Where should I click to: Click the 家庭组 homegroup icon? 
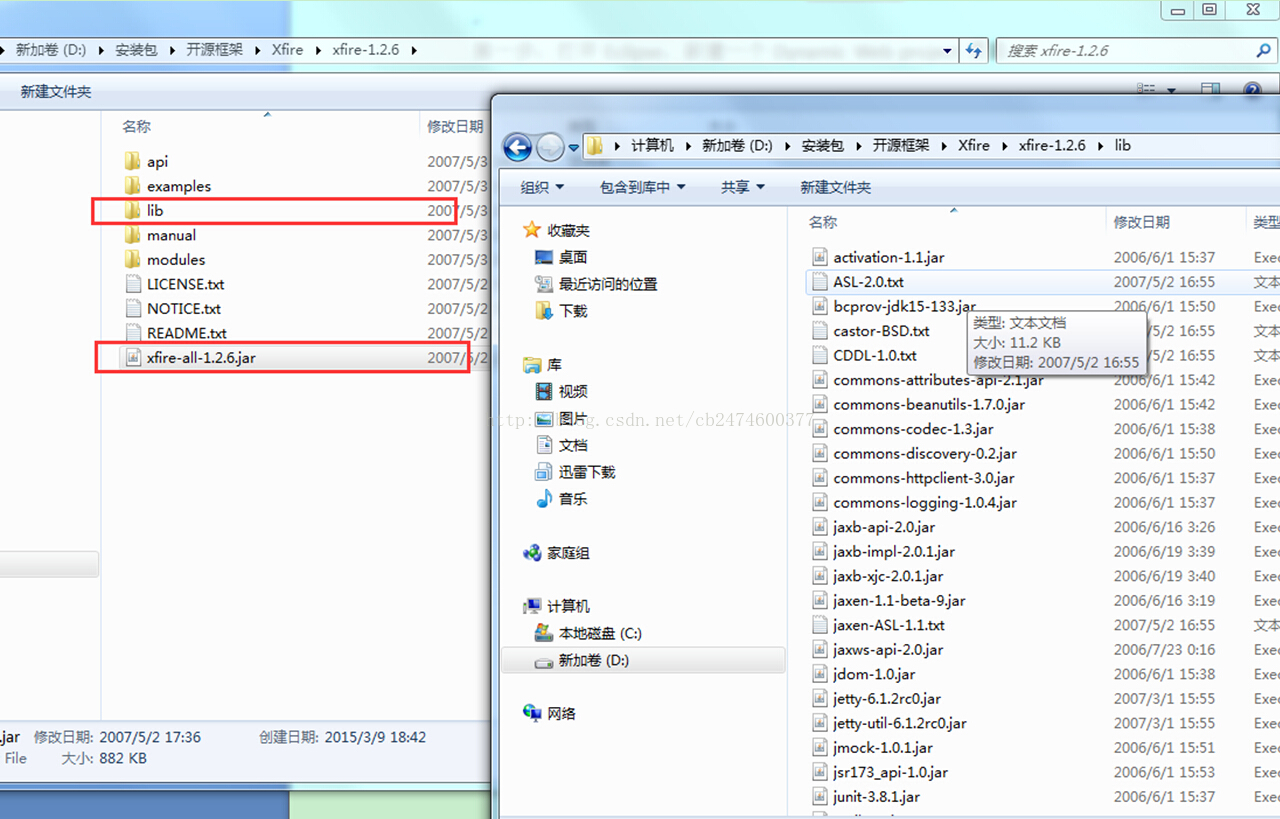coord(532,553)
